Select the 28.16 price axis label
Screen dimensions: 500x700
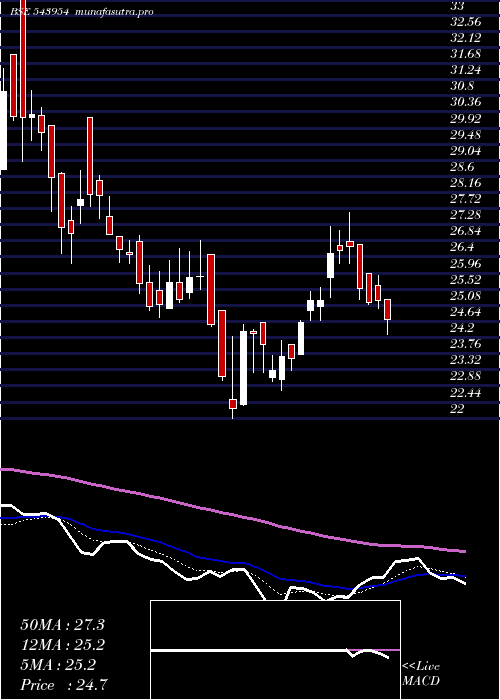click(x=465, y=183)
